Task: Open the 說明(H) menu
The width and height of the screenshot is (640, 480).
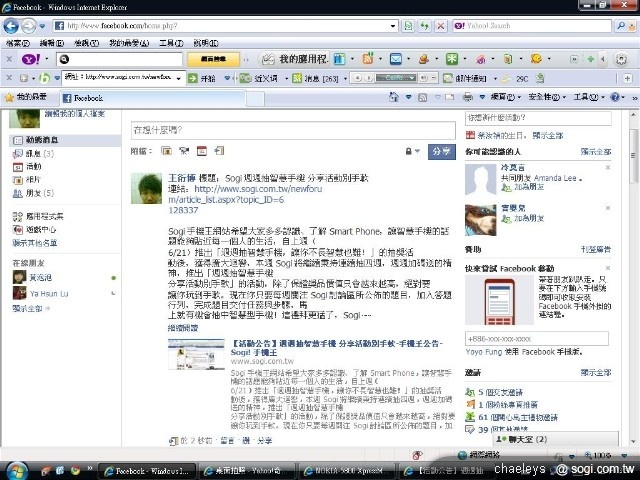Action: tap(206, 43)
